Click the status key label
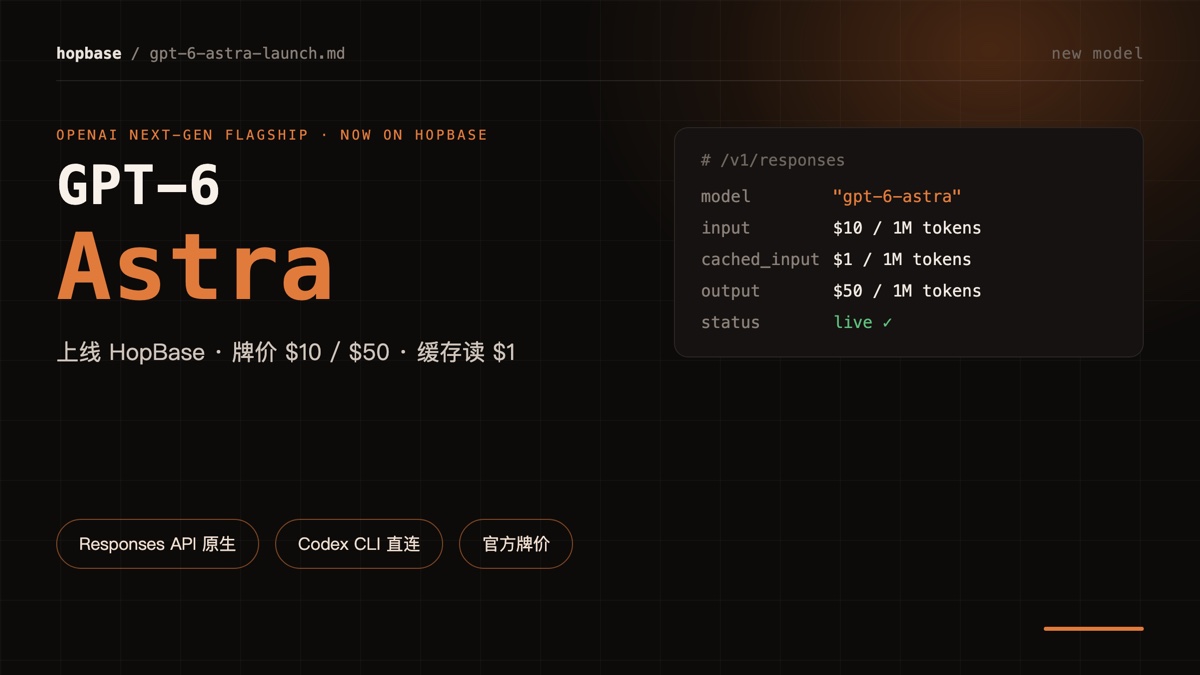The image size is (1200, 675). [730, 322]
